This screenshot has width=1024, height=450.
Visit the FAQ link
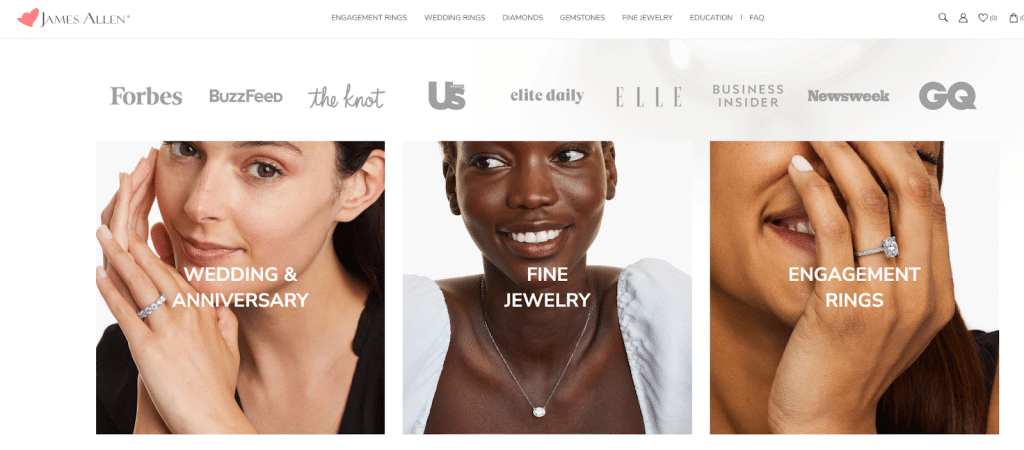tap(756, 18)
